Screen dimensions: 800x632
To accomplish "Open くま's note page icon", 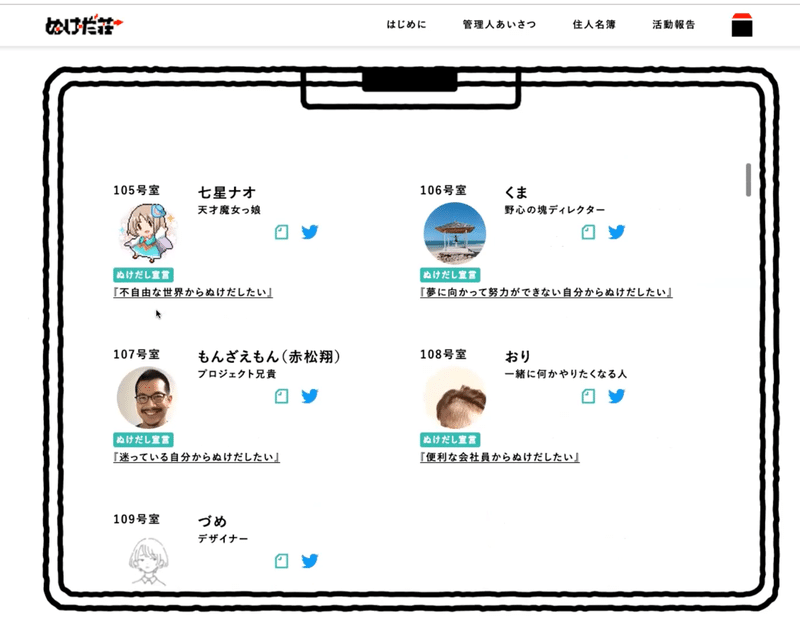I will tap(588, 232).
